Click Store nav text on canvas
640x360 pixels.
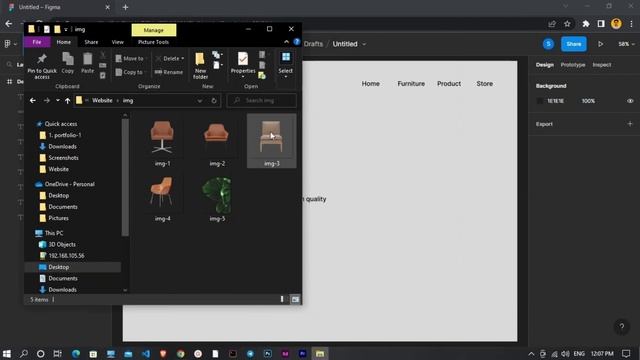click(x=484, y=83)
